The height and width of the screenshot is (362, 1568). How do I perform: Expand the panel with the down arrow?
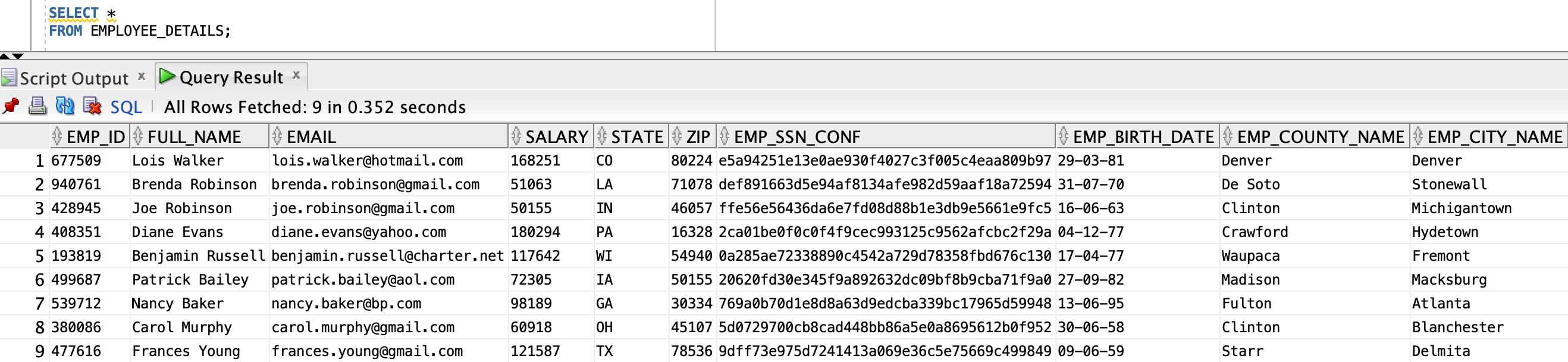click(18, 56)
